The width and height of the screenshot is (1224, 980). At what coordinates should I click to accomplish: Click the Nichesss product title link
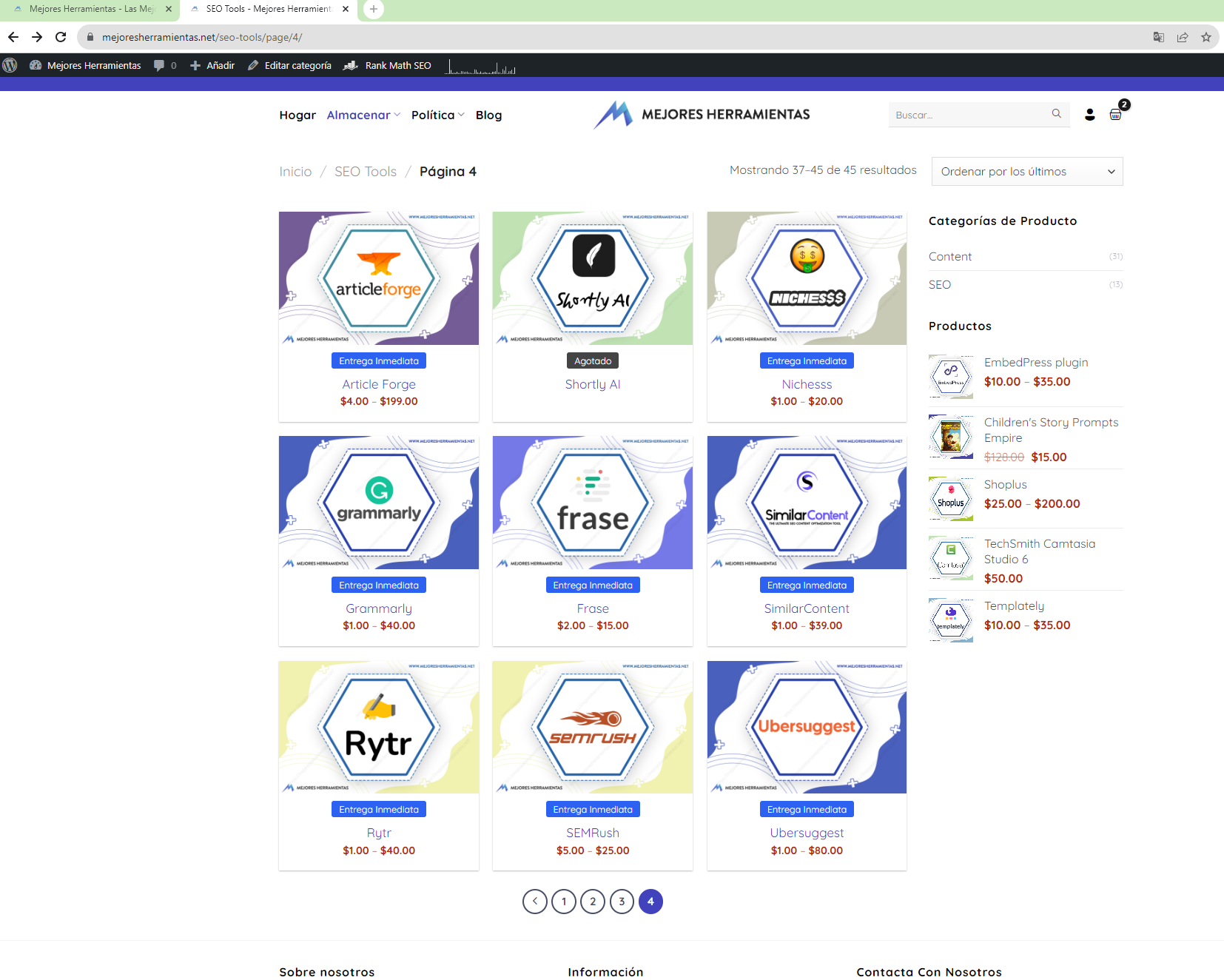tap(807, 384)
